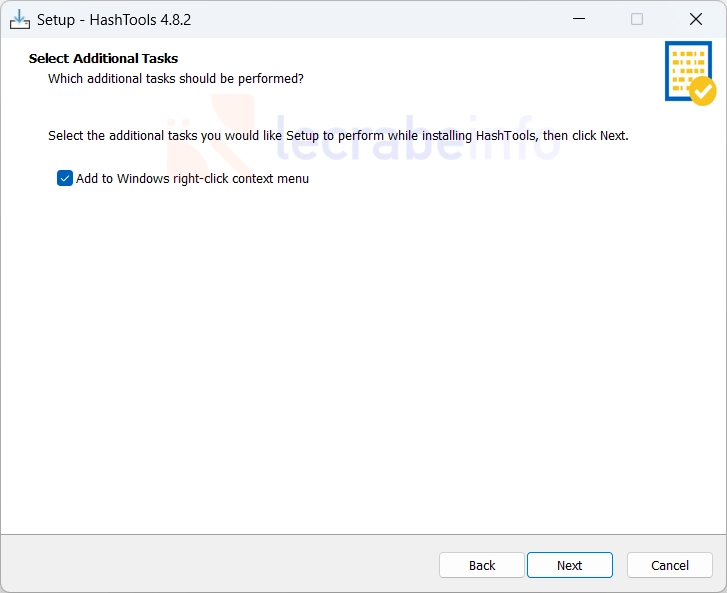Uncheck the right-click context menu checkbox
Viewport: 727px width, 593px height.
click(x=65, y=178)
